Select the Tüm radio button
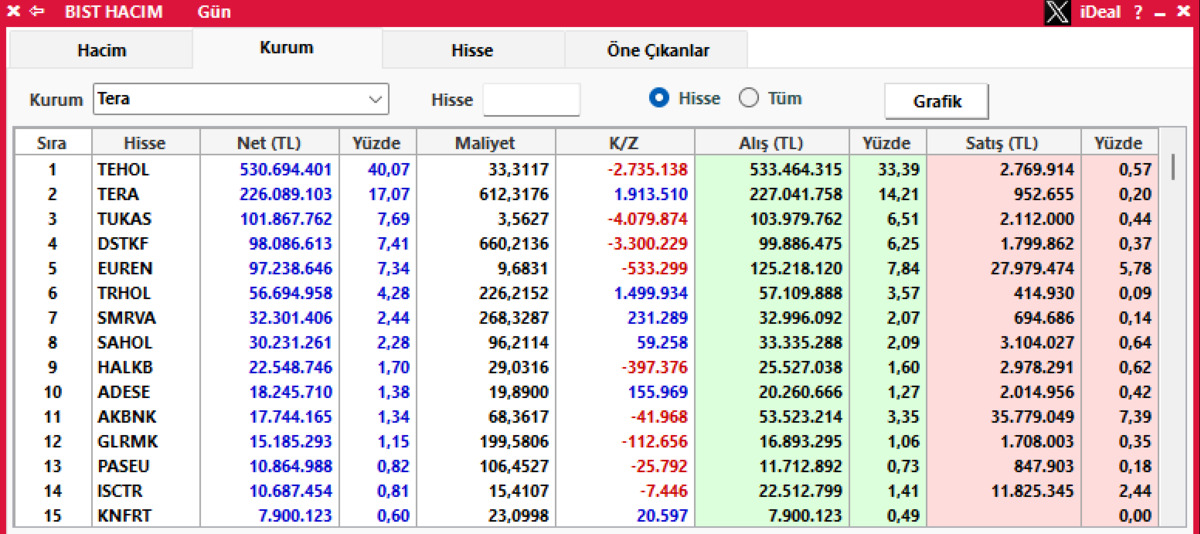The image size is (1200, 534). coord(749,98)
